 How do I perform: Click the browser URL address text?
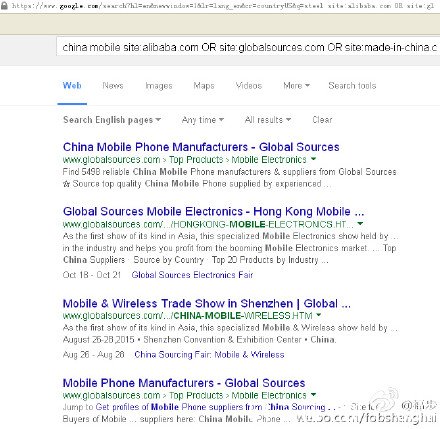pos(223,6)
